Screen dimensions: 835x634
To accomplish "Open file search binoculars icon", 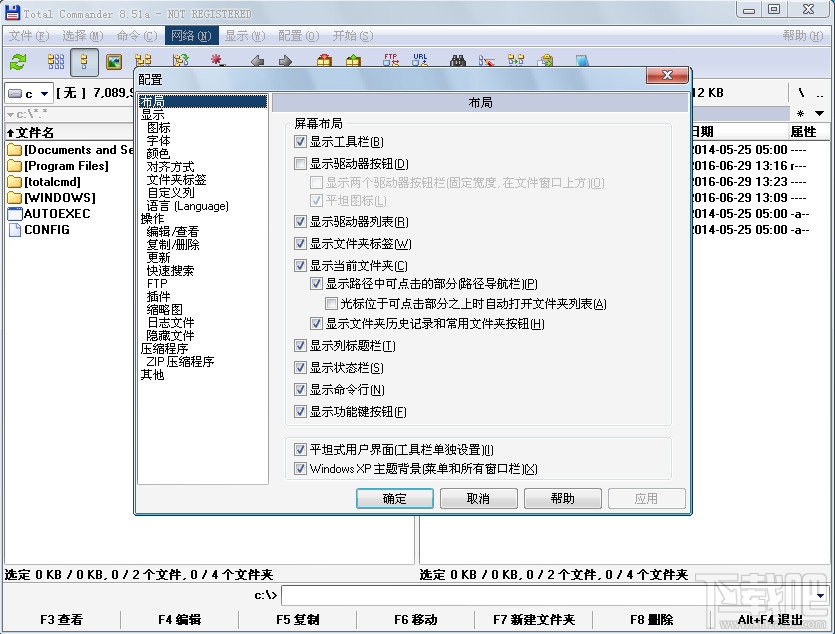I will [x=457, y=61].
